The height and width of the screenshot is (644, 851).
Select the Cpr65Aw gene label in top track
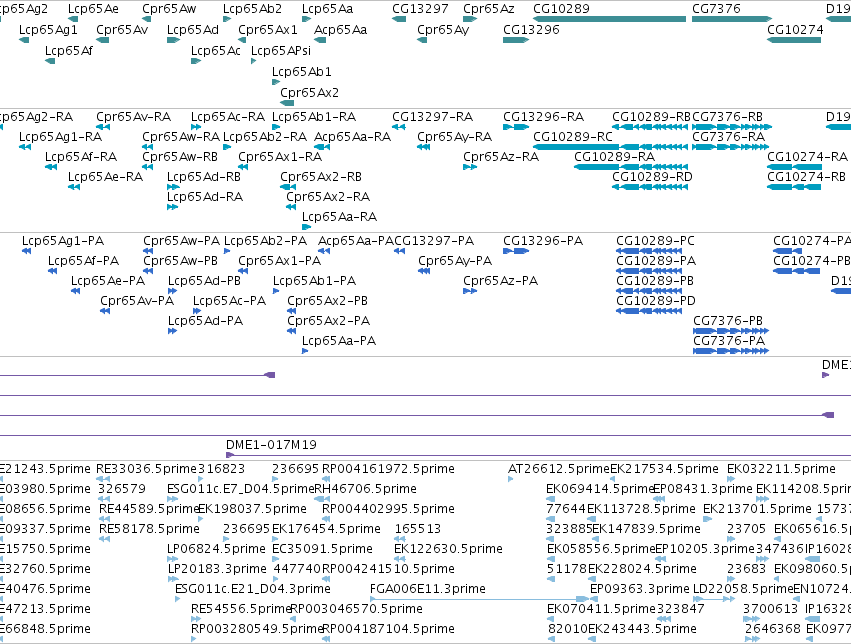(169, 9)
